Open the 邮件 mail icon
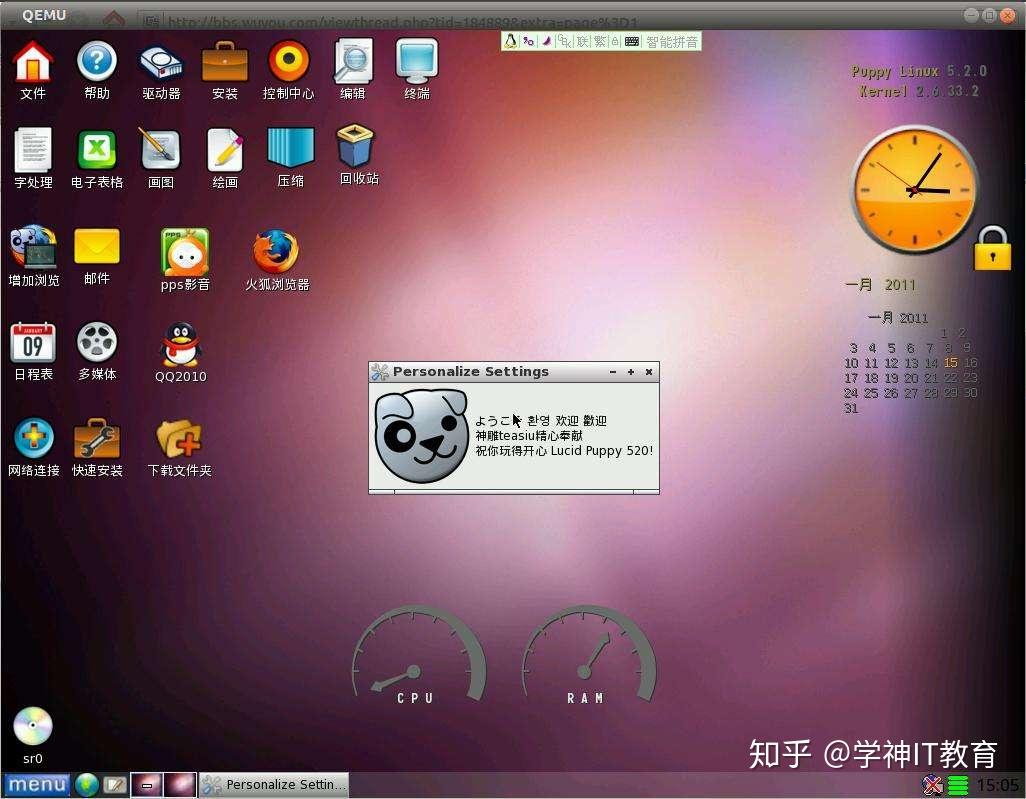This screenshot has width=1026, height=799. pos(97,247)
